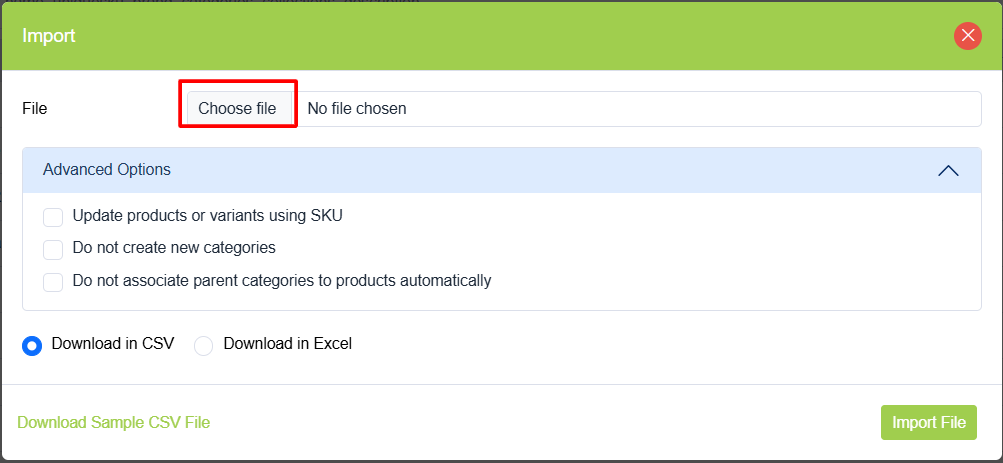Click the Import dialog title
Image resolution: width=1003 pixels, height=463 pixels.
click(49, 36)
